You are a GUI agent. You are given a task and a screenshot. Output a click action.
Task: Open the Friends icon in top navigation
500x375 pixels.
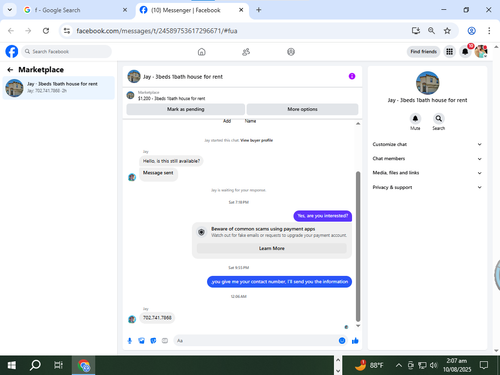click(x=246, y=52)
